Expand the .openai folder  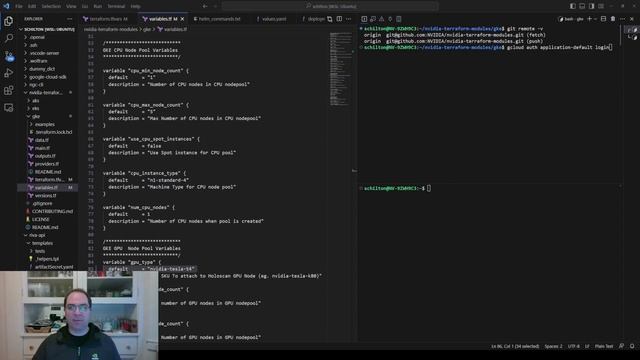(x=47, y=37)
